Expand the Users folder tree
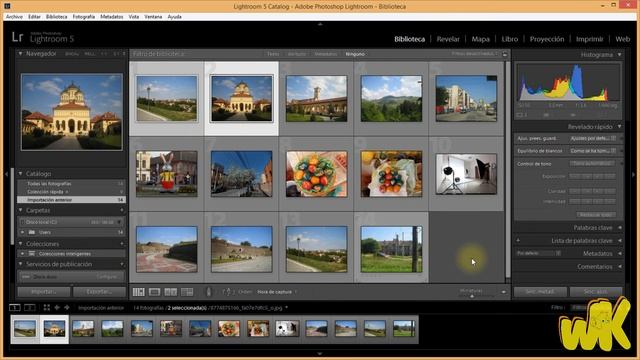 [x=22, y=232]
